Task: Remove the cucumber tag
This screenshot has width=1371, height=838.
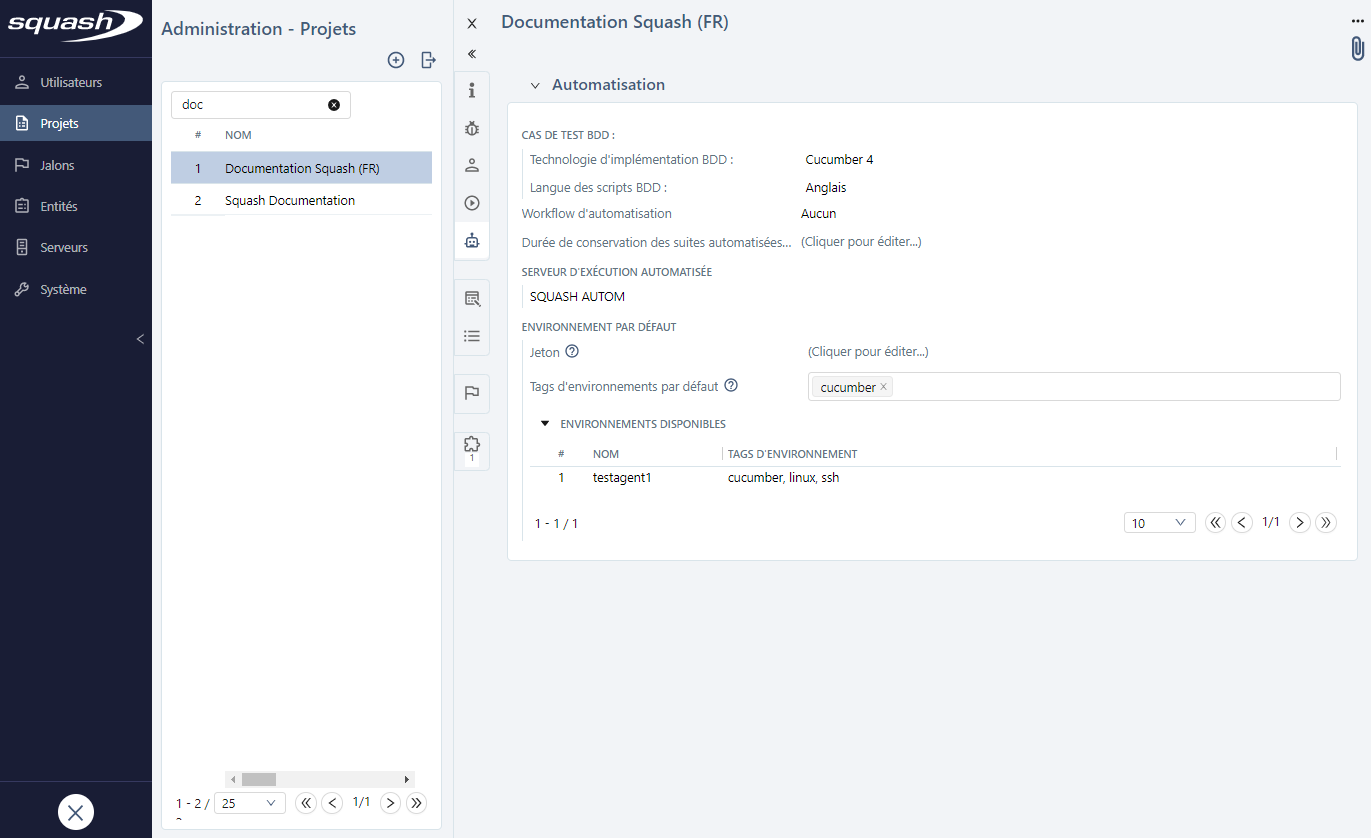Action: 883,387
